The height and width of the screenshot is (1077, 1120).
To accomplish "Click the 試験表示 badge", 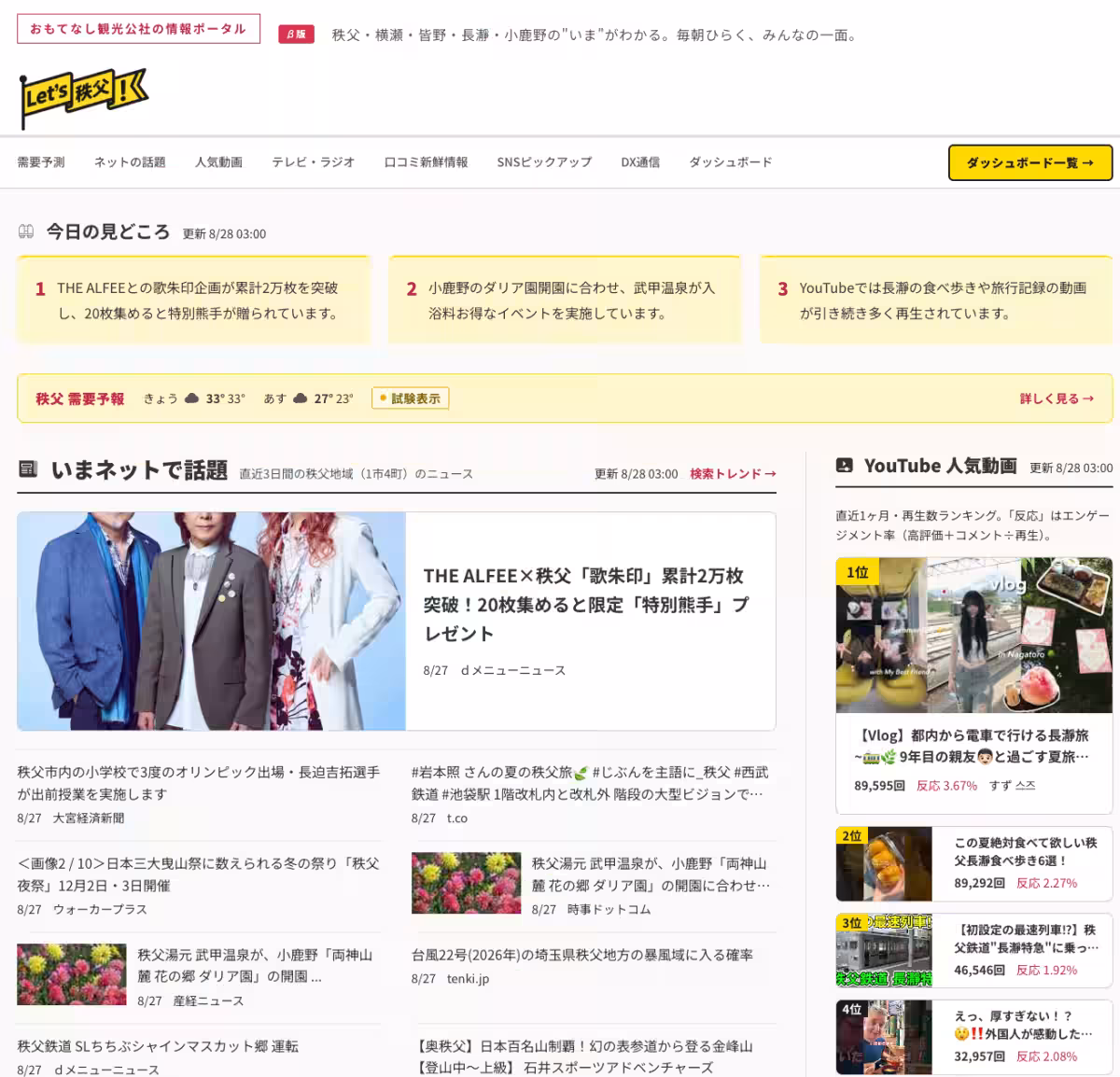I will 411,399.
